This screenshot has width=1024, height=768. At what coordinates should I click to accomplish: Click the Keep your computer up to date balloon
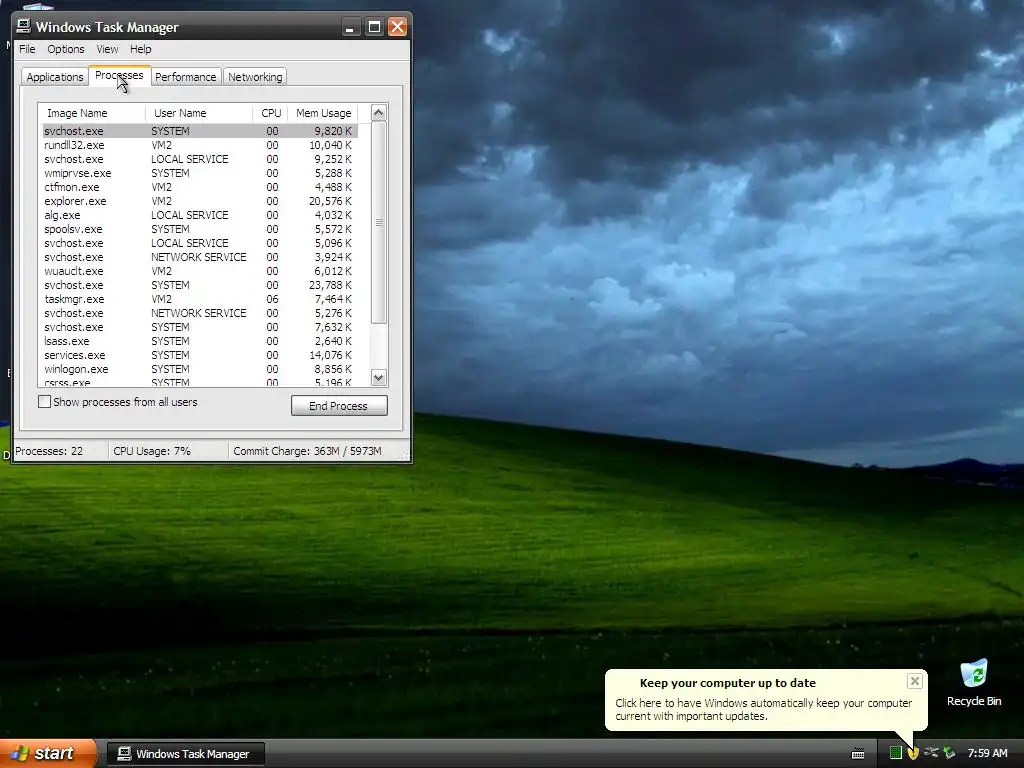(765, 699)
